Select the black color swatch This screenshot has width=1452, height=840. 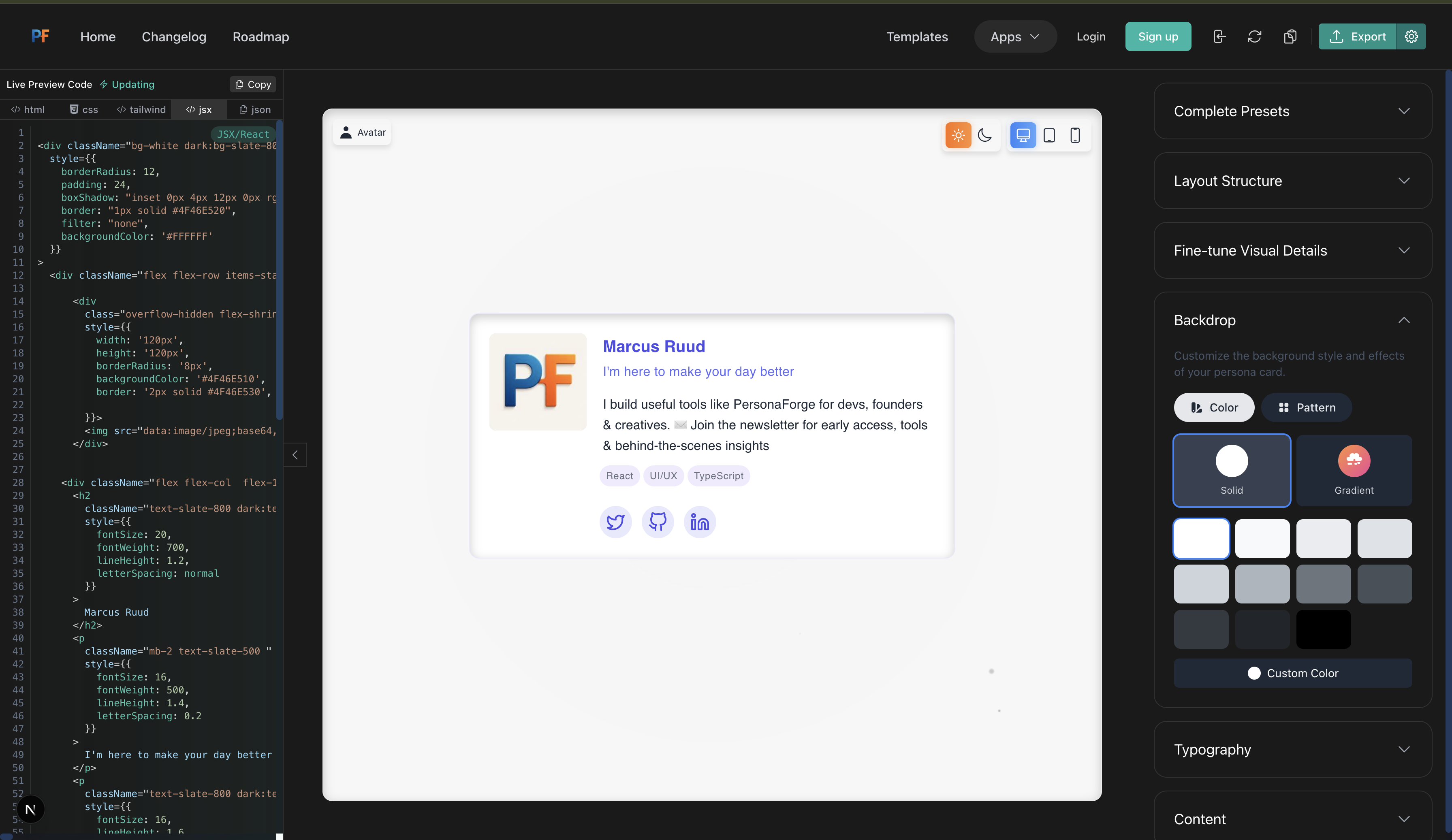click(x=1324, y=630)
